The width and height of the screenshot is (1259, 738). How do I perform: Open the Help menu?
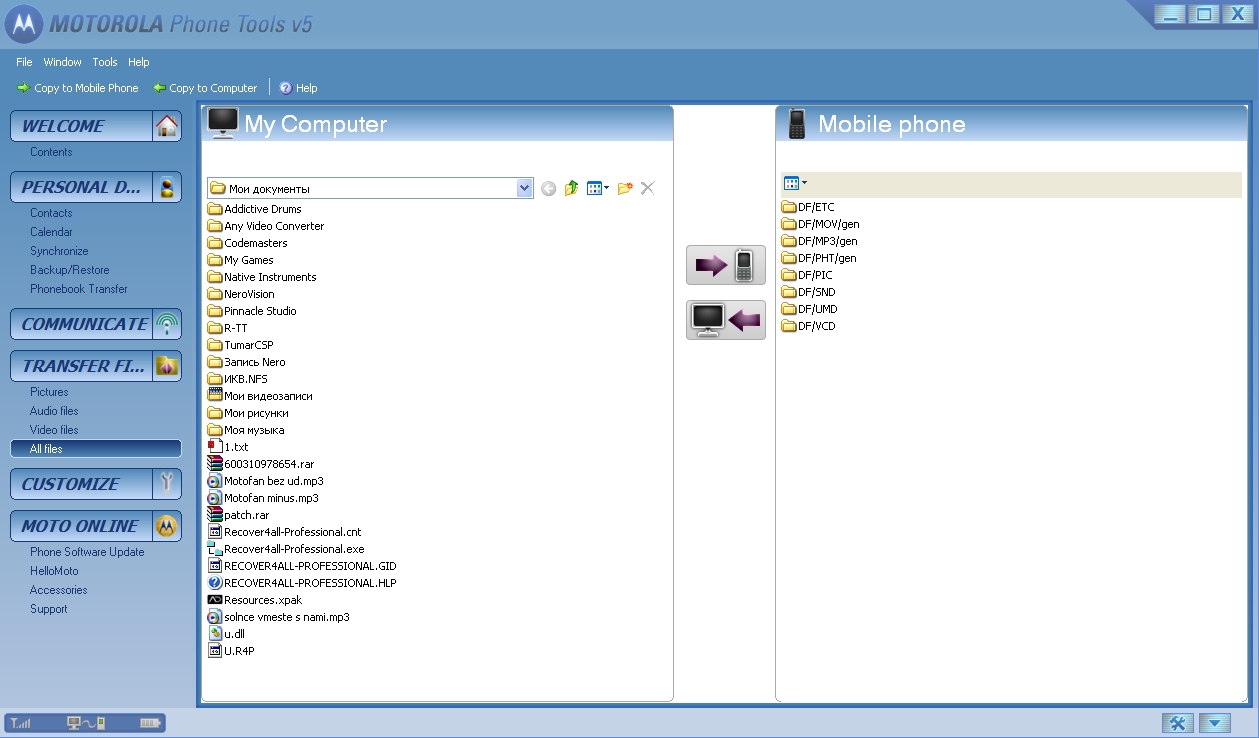click(x=139, y=62)
